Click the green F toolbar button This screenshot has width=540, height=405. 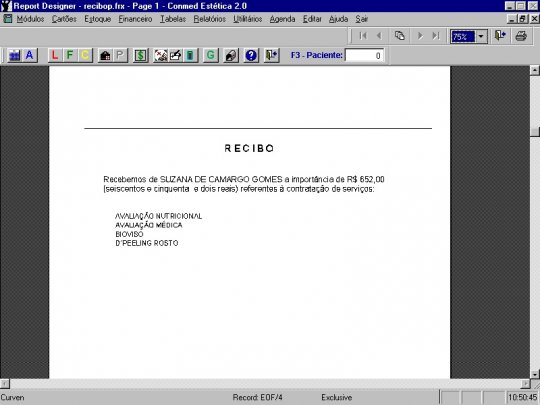(70, 55)
